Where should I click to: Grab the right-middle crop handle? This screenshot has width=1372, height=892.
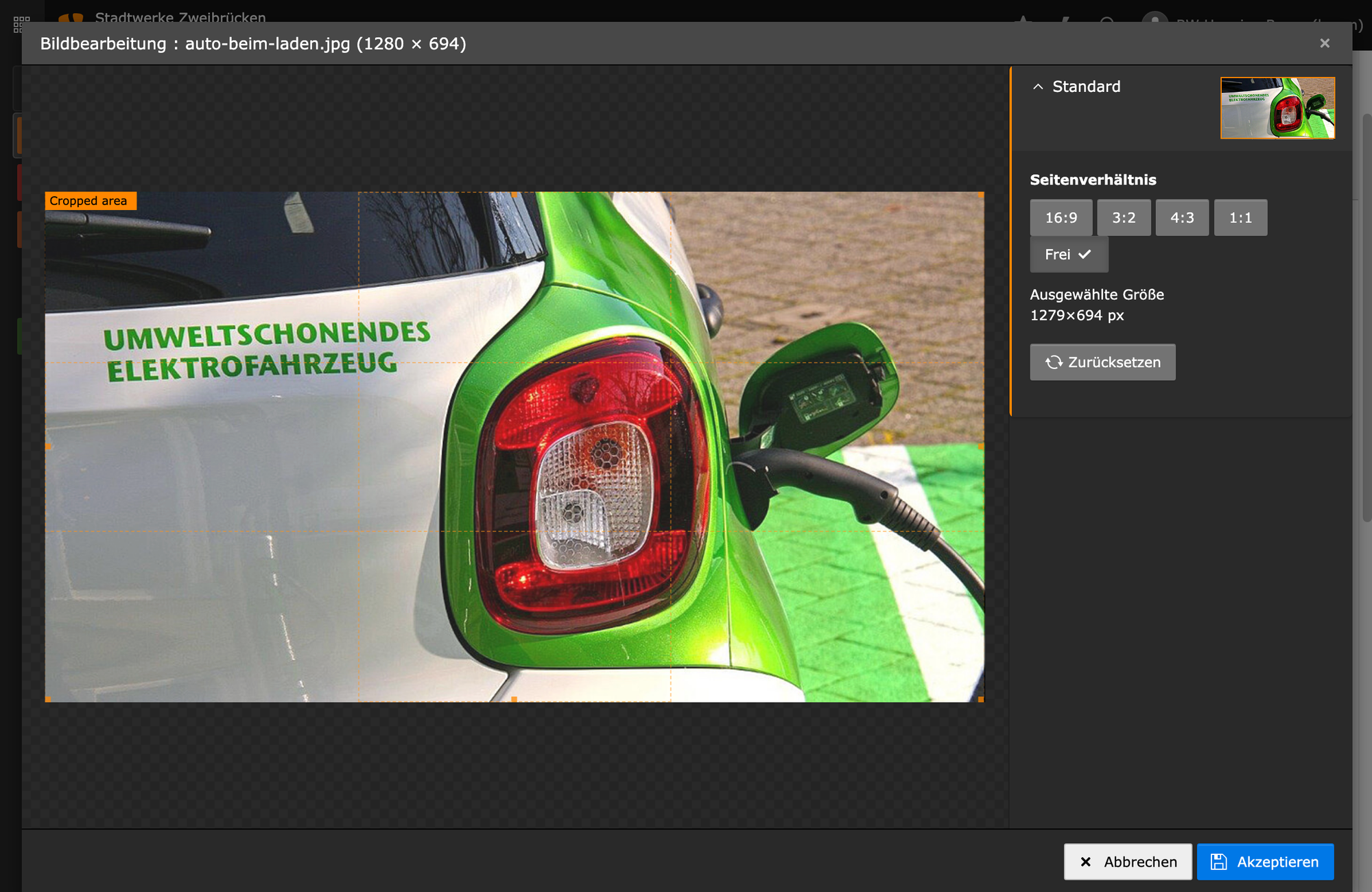pyautogui.click(x=981, y=447)
